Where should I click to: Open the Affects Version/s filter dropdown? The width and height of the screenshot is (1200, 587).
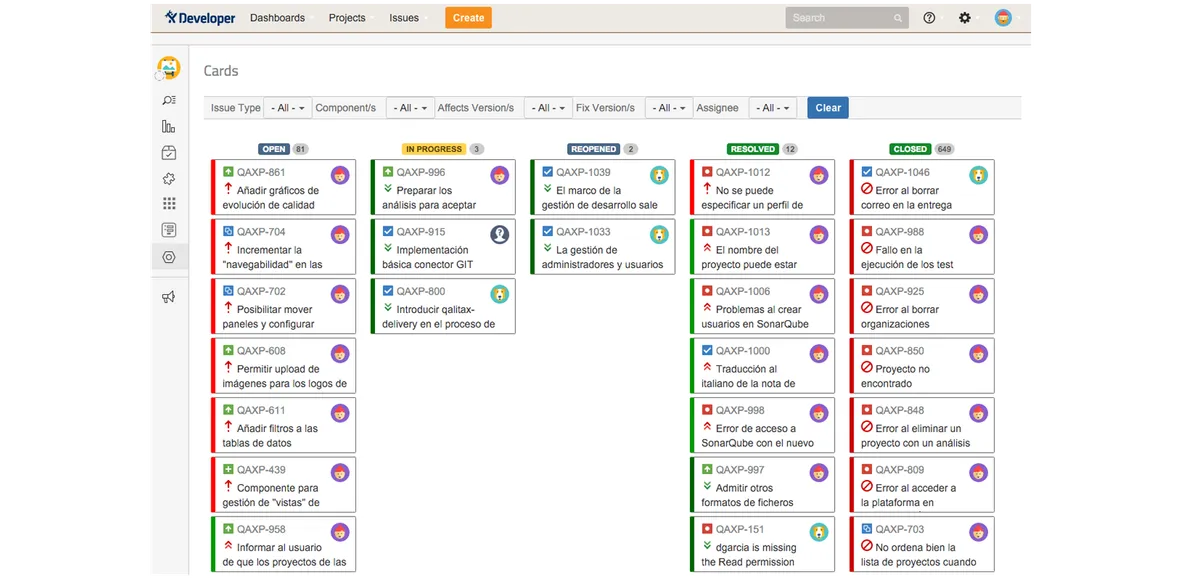tap(547, 108)
